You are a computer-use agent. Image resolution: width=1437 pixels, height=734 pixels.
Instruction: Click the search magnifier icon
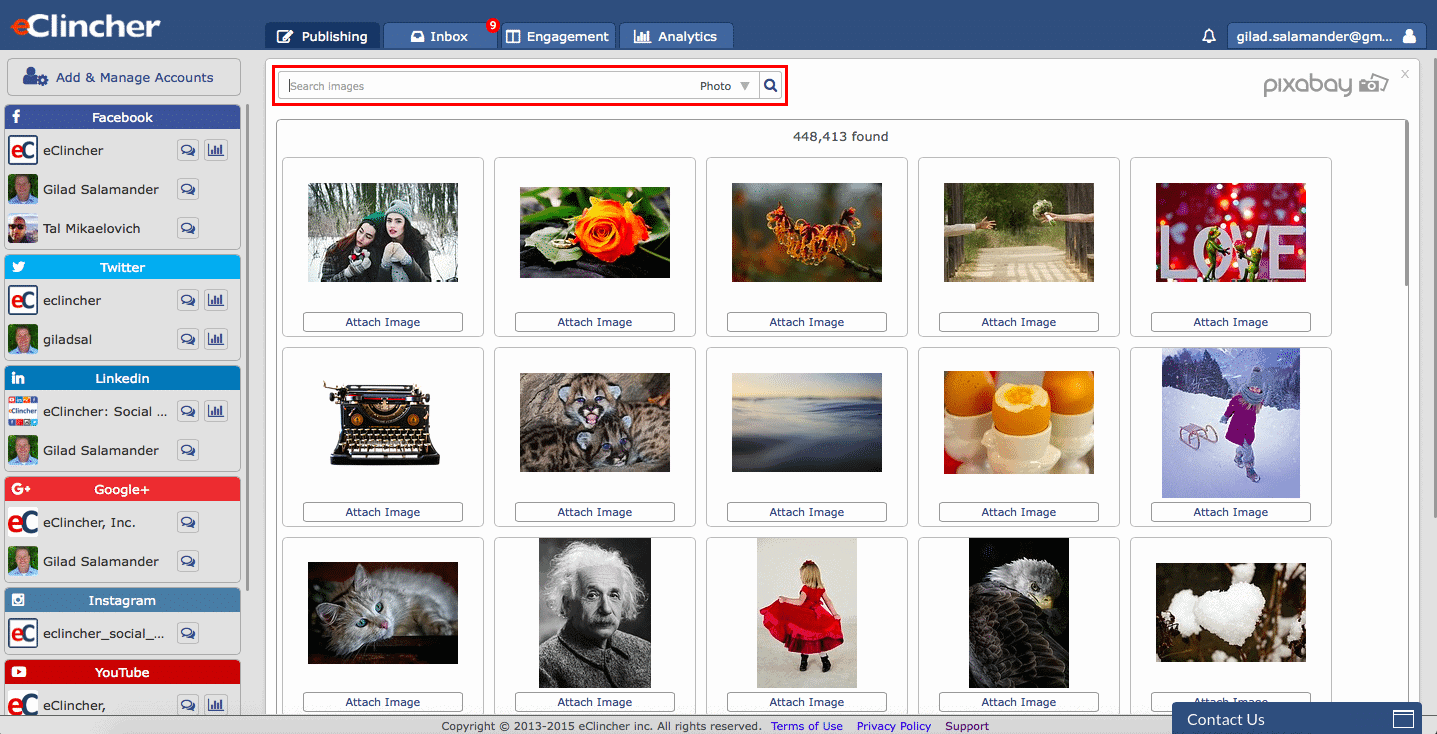[770, 86]
